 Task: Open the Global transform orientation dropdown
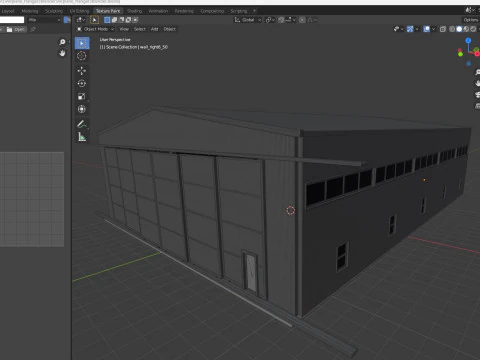248,20
